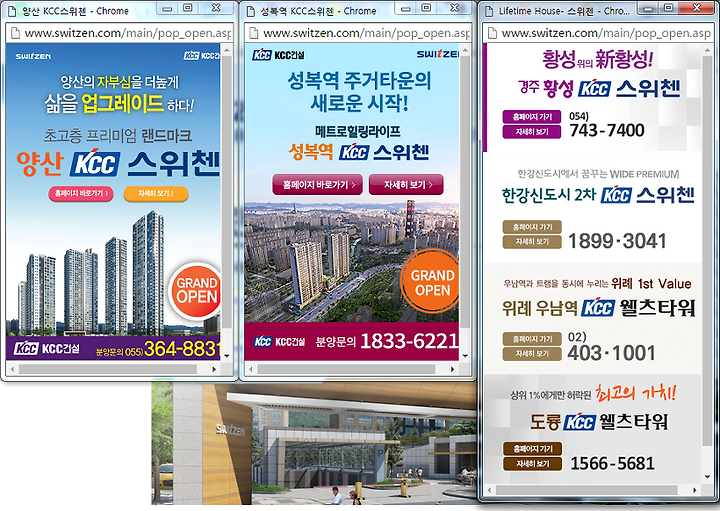Screen dimensions: 720x511
Task: Click Grand Open badge in Seongbok popup
Action: (431, 281)
